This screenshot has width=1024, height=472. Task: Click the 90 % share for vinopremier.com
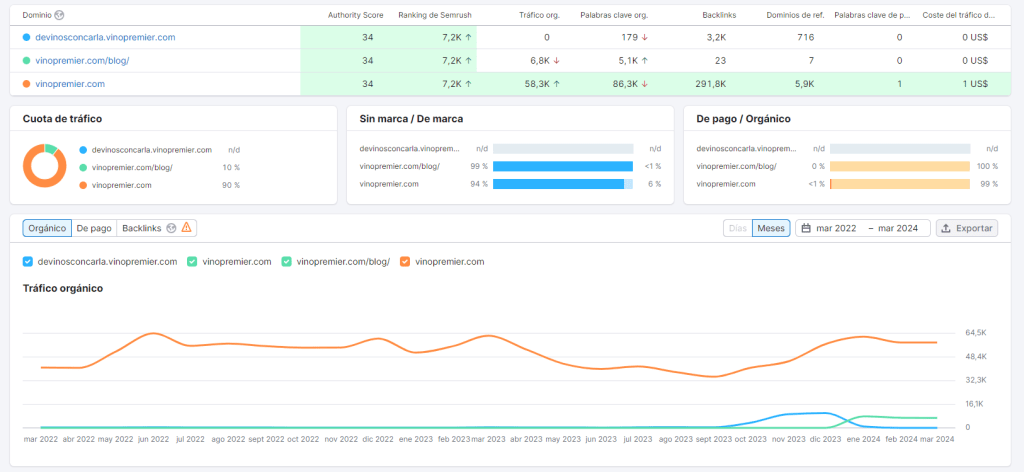click(x=231, y=185)
